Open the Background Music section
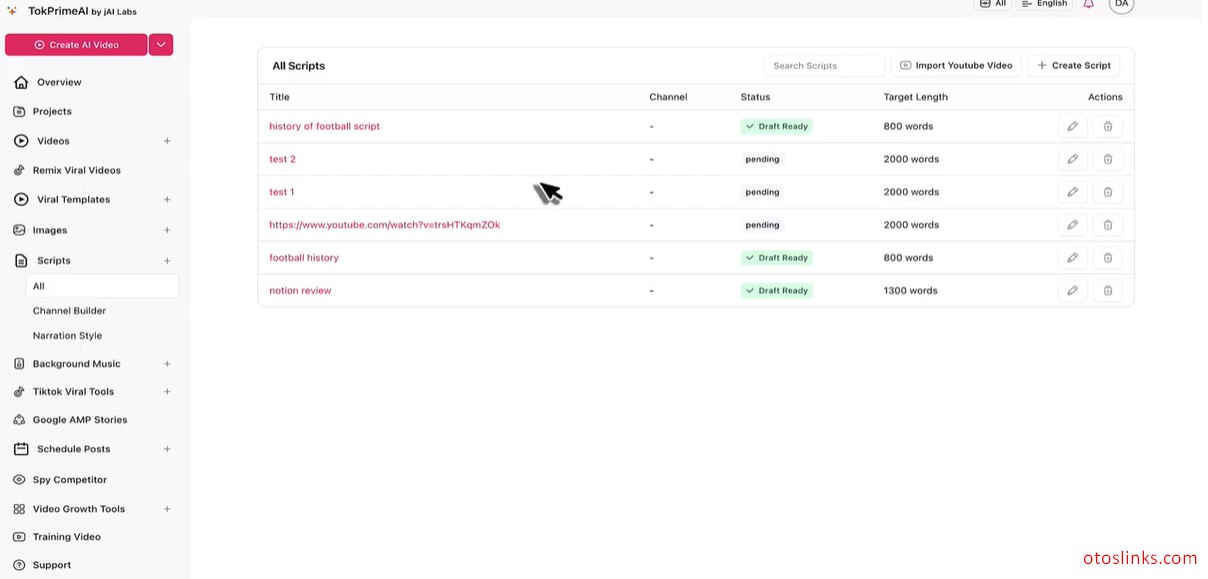This screenshot has height=579, width=1208. coord(77,363)
